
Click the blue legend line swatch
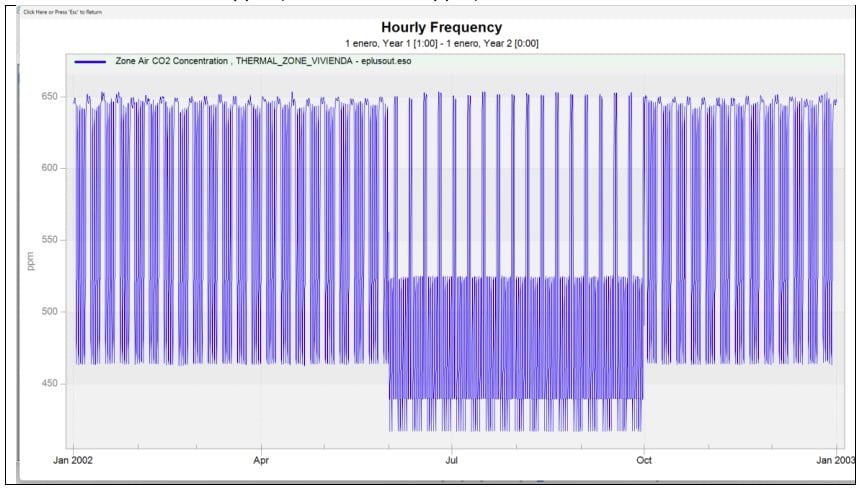pos(90,62)
